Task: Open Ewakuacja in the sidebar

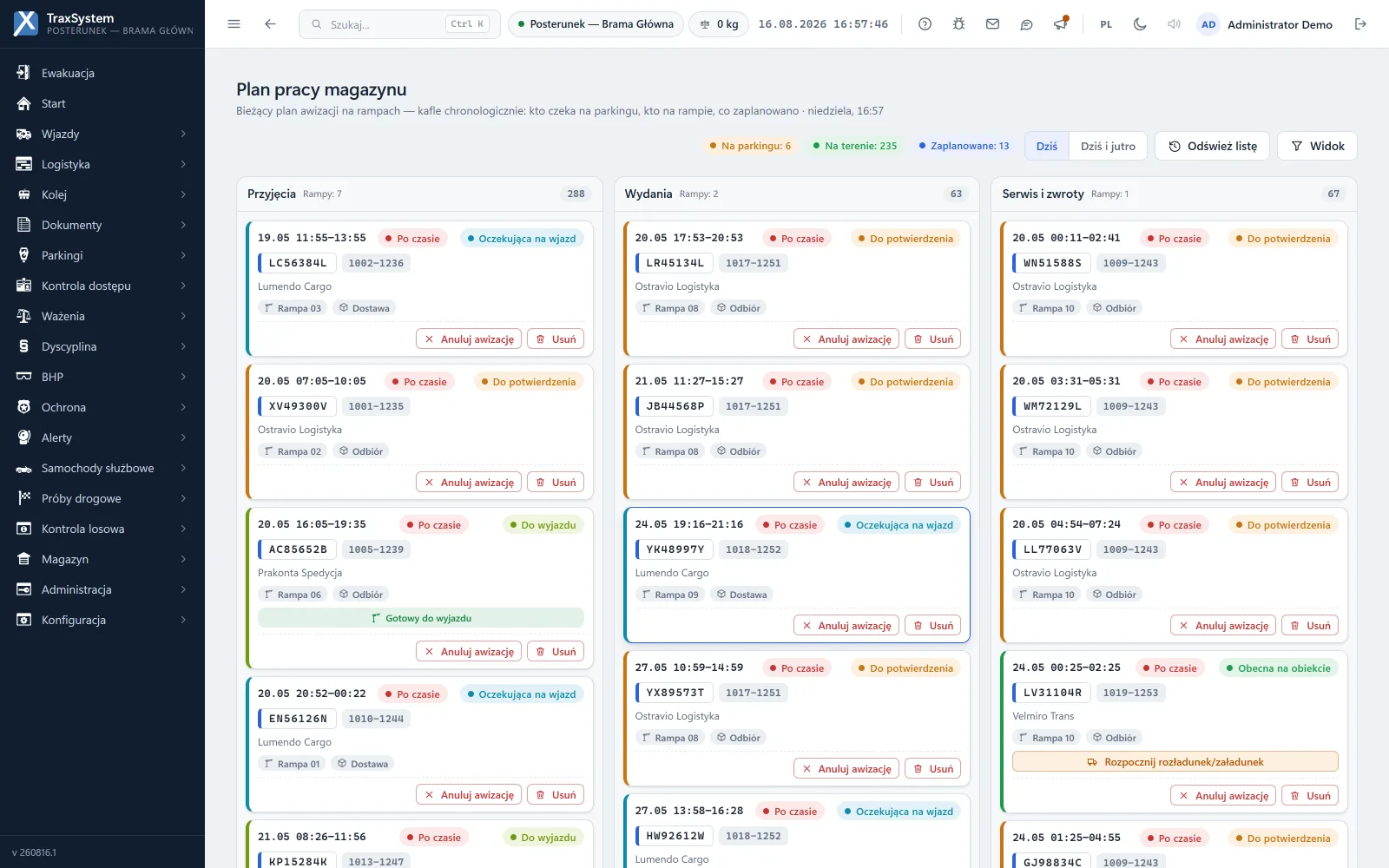Action: click(102, 73)
